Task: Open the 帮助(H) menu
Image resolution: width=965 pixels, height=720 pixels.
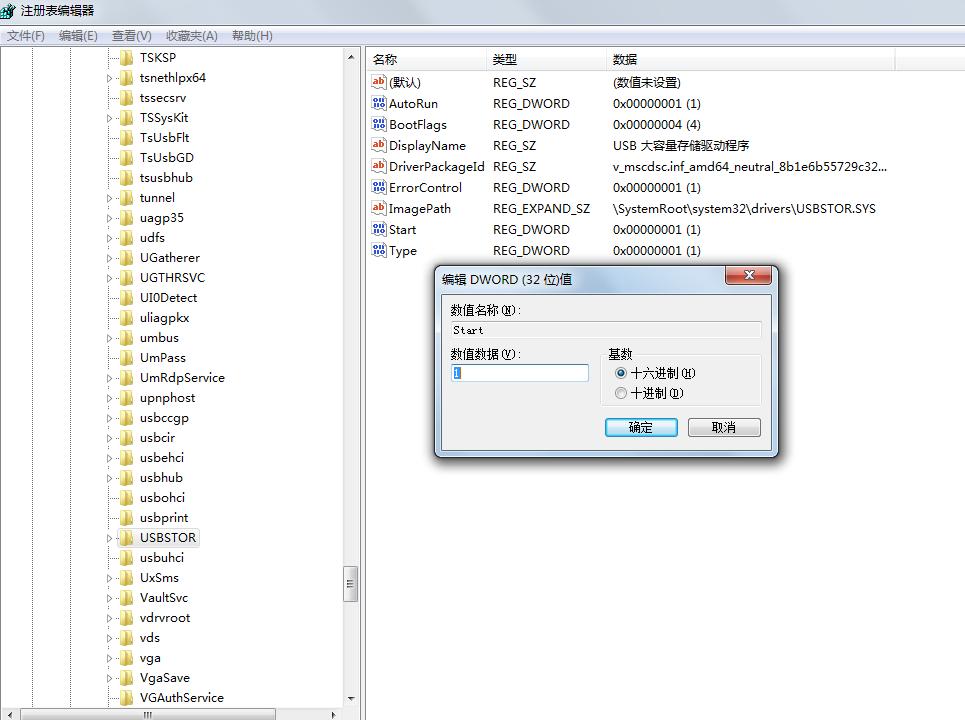Action: point(252,36)
